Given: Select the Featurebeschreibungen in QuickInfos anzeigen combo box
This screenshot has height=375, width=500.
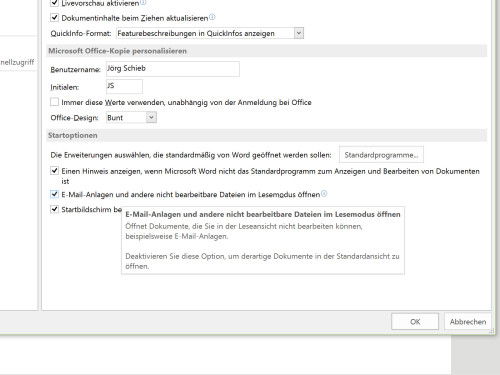Looking at the screenshot, I should [x=210, y=33].
